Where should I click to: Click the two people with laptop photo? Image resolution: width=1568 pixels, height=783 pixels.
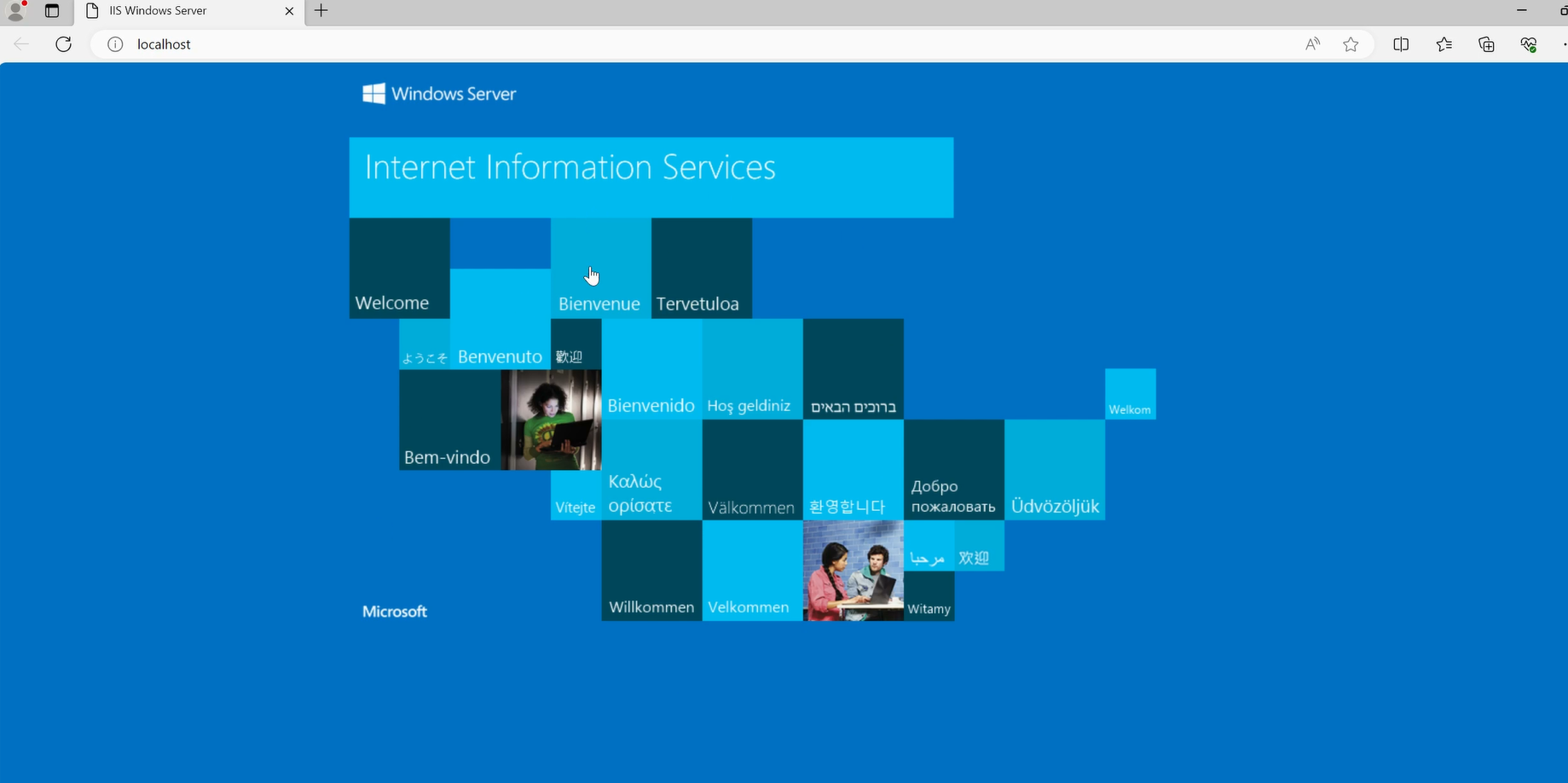(853, 571)
